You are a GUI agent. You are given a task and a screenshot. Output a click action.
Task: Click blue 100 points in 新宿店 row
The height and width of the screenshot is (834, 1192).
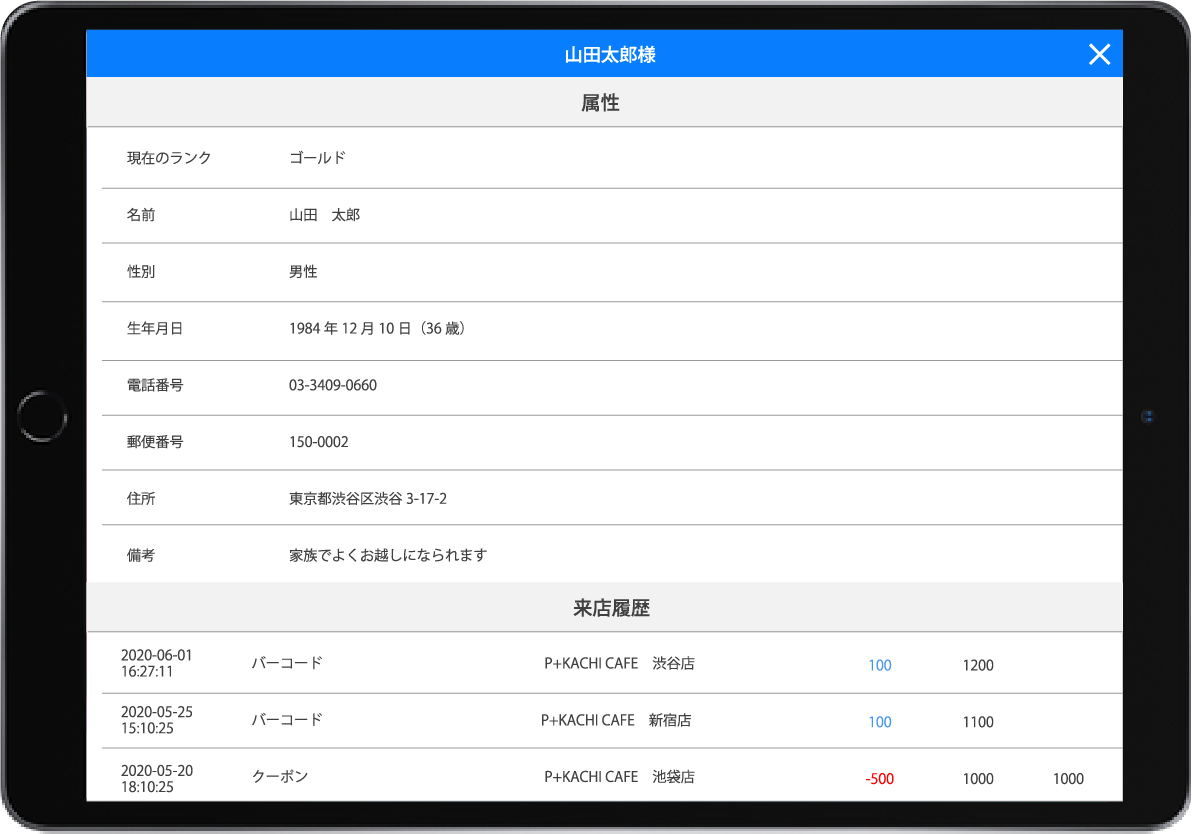880,722
